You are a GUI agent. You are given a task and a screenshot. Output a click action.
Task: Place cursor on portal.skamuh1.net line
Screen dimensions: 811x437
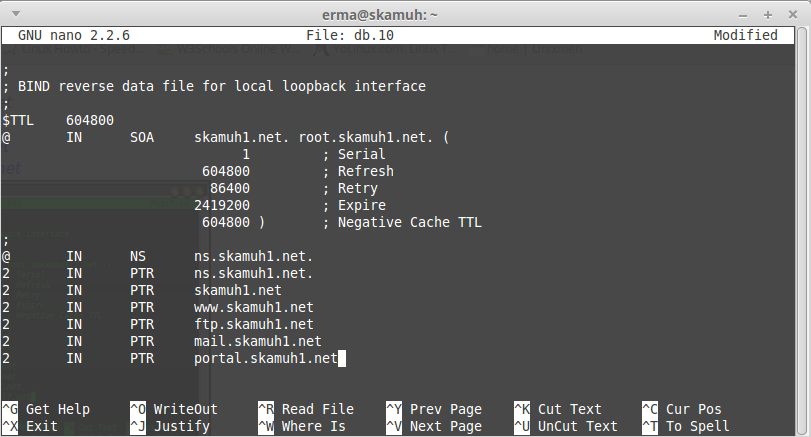(x=268, y=358)
